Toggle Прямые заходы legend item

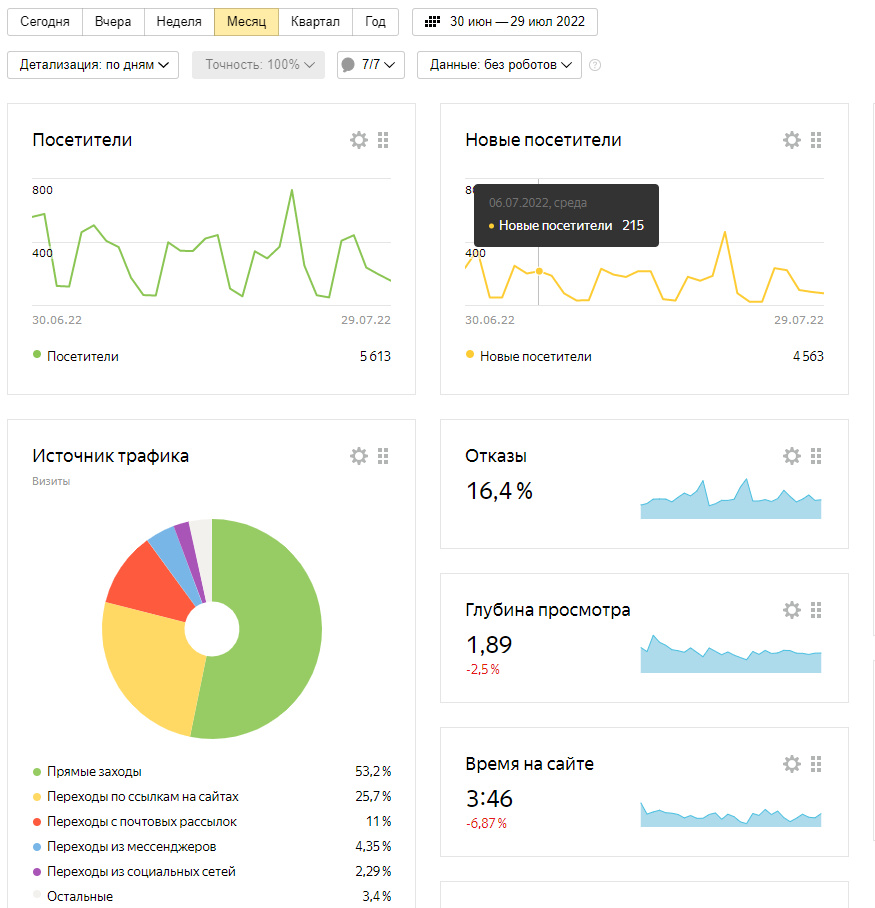(94, 772)
